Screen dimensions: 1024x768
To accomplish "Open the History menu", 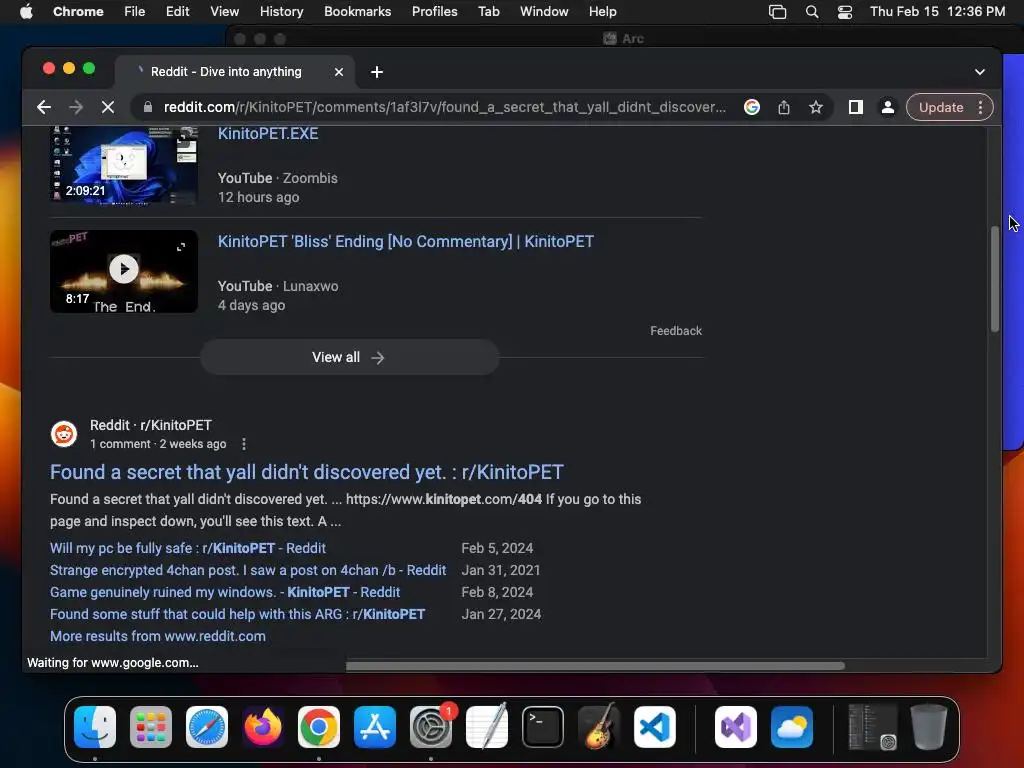I will [281, 11].
